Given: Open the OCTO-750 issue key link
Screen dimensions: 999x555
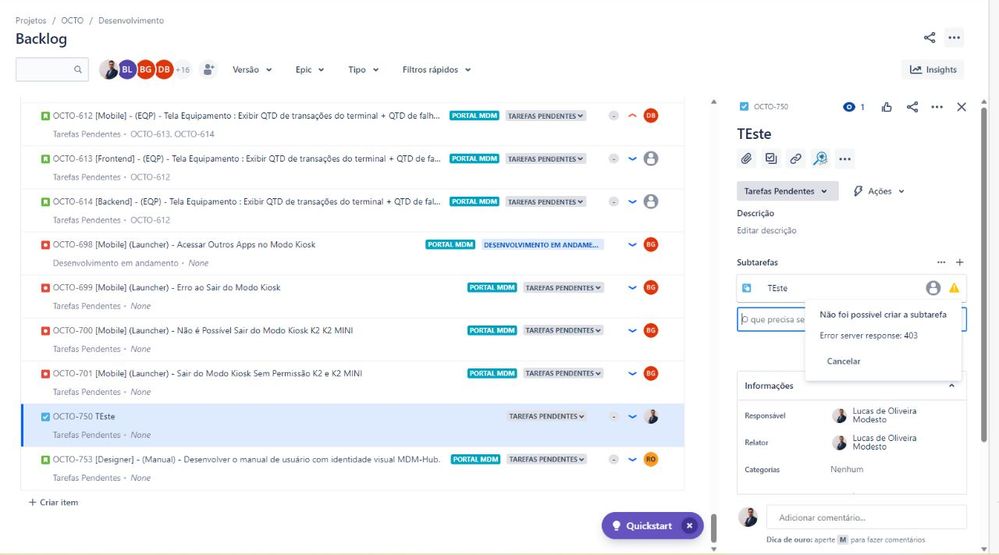Looking at the screenshot, I should (771, 107).
